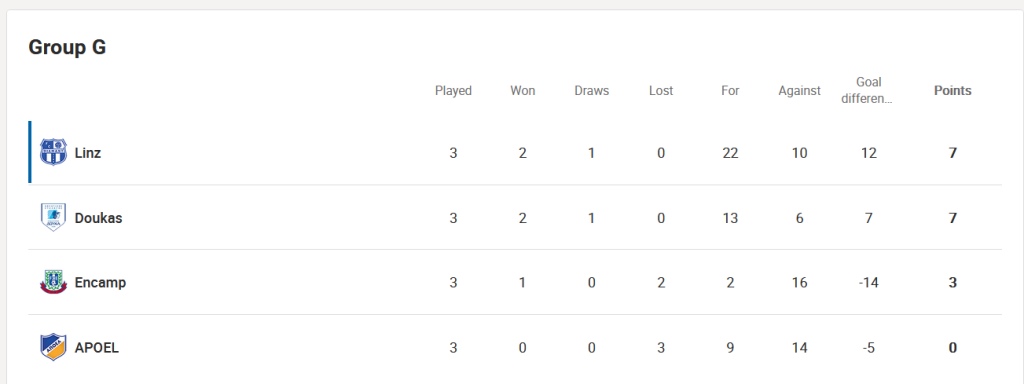Viewport: 1024px width, 384px height.
Task: Open the Doukas team name link
Action: (99, 217)
